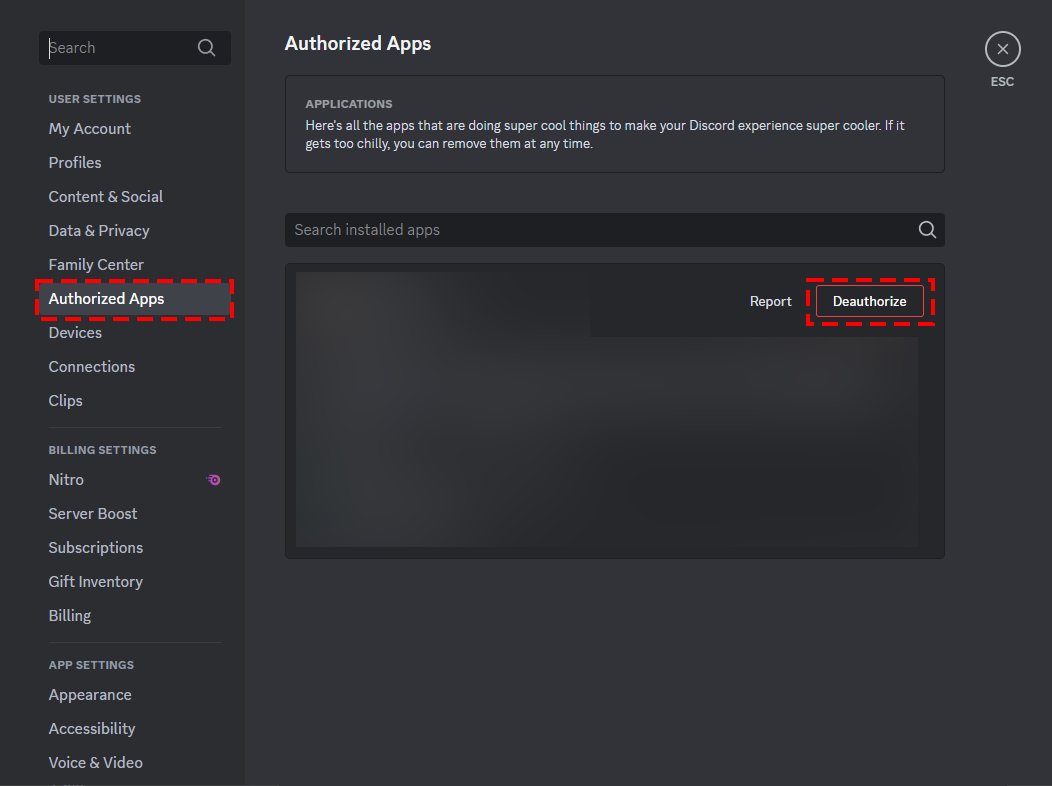Open the Connections settings

(91, 366)
